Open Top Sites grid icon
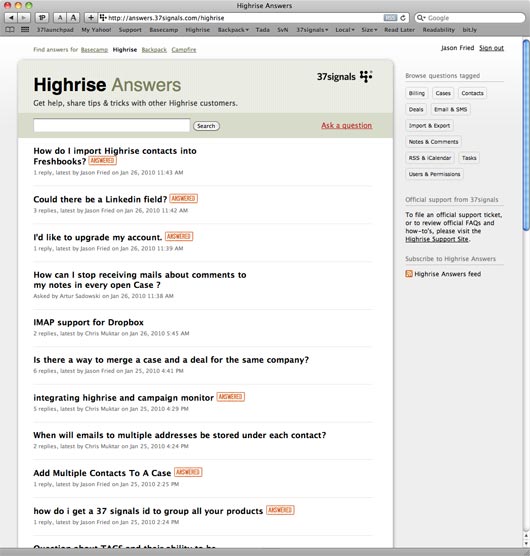Viewport: 530px width, 556px height. tap(25, 30)
